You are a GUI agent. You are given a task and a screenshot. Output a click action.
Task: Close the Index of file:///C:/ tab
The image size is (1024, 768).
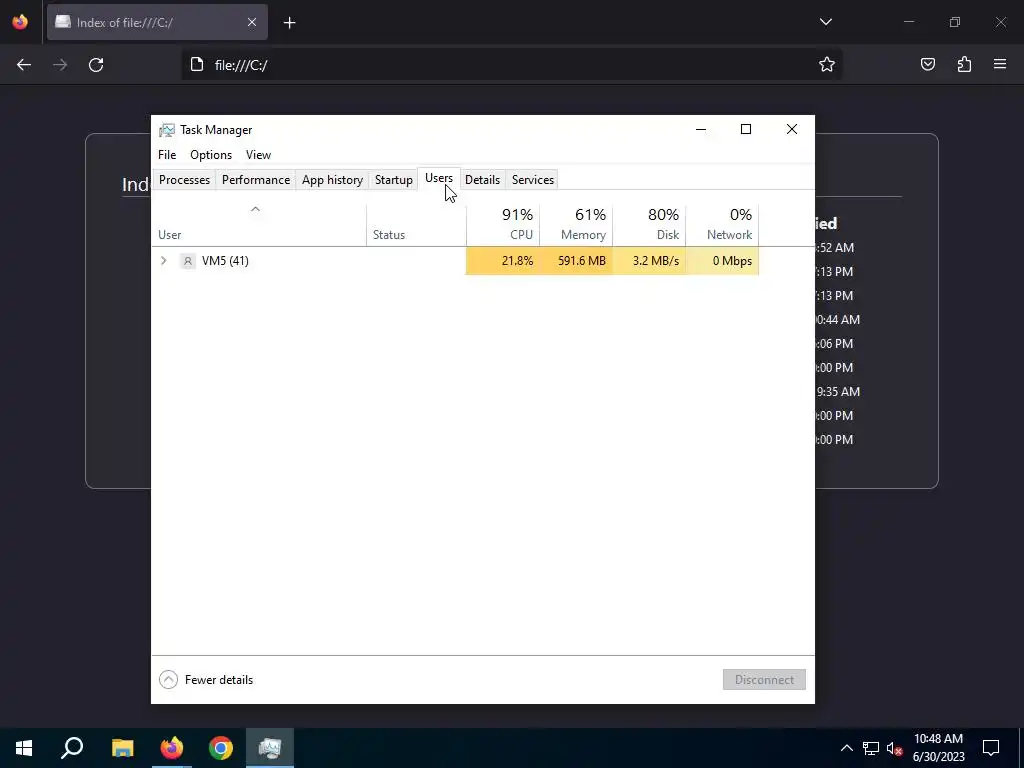(252, 22)
